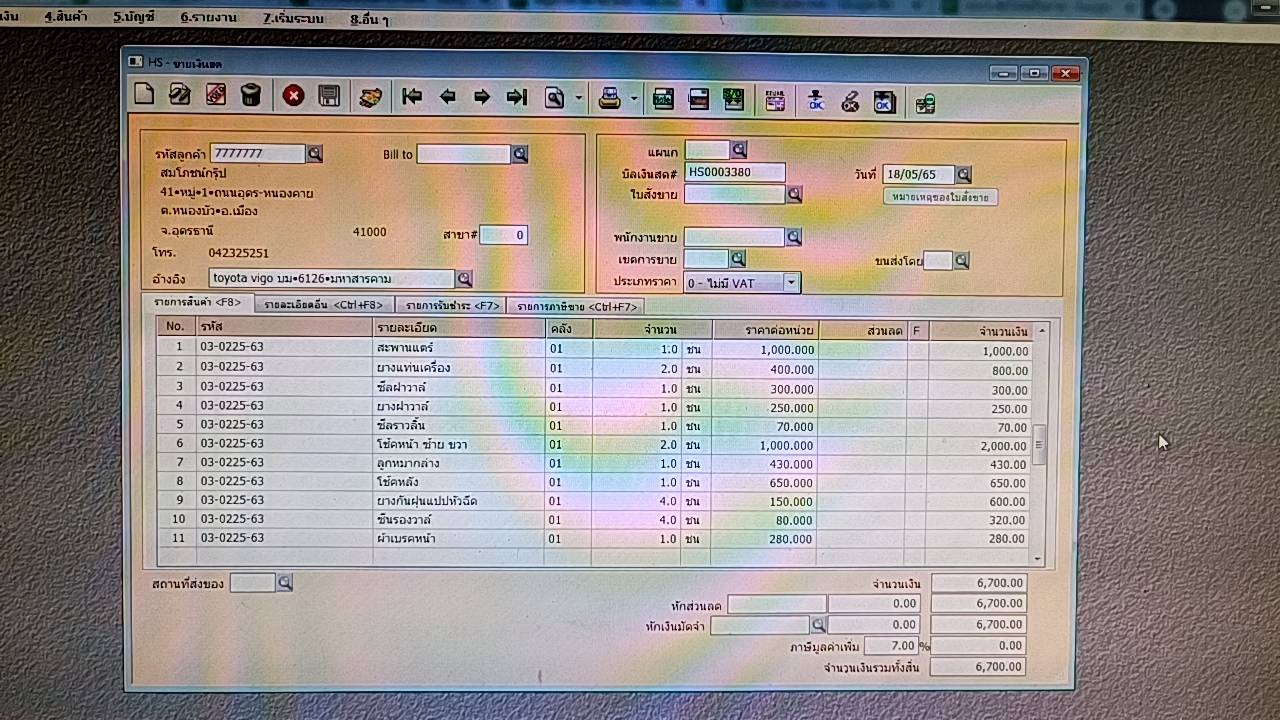Open the 5.บัญชี menu
Viewport: 1280px width, 720px height.
(x=134, y=17)
